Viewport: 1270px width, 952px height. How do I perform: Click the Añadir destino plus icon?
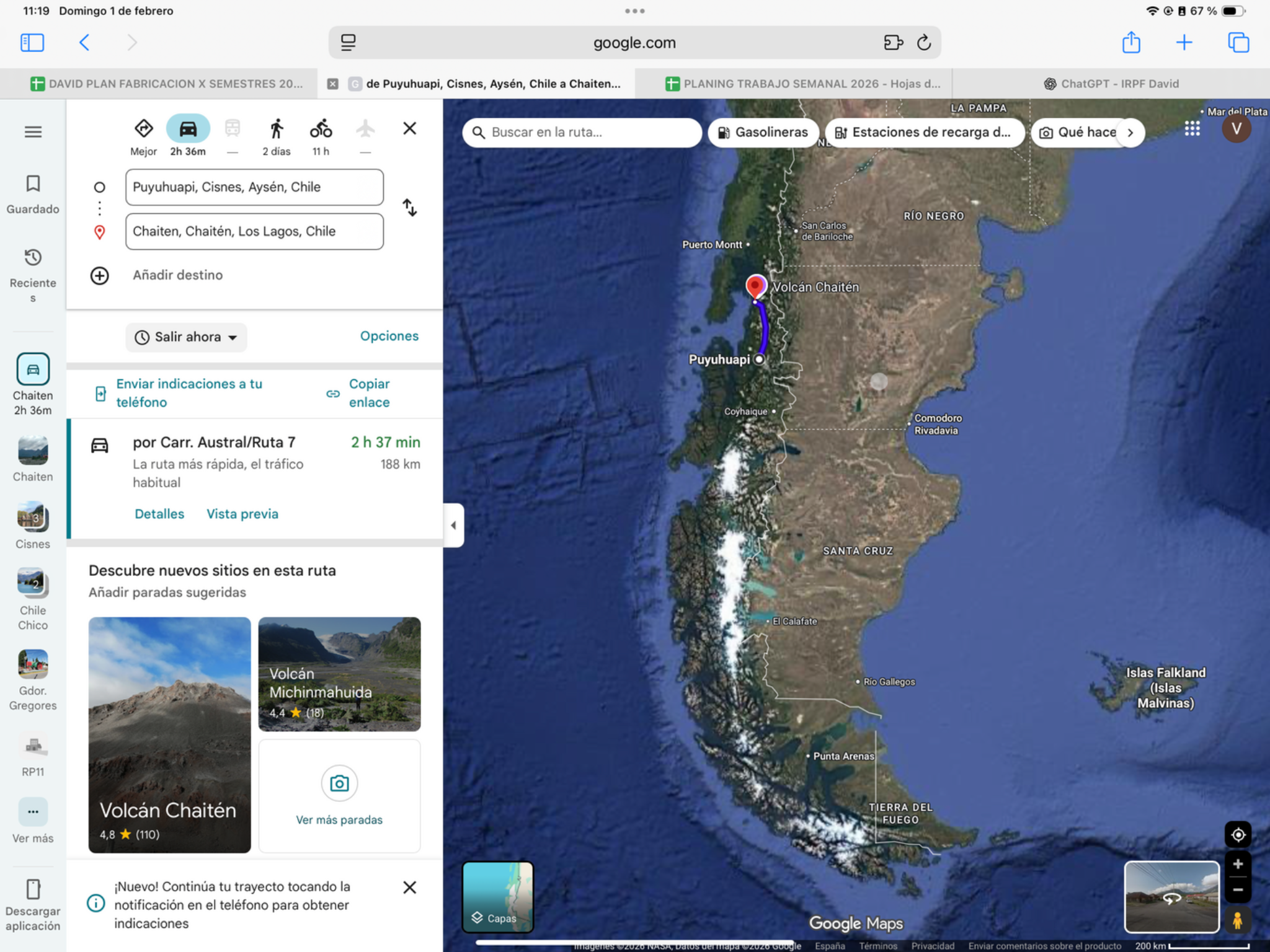99,275
